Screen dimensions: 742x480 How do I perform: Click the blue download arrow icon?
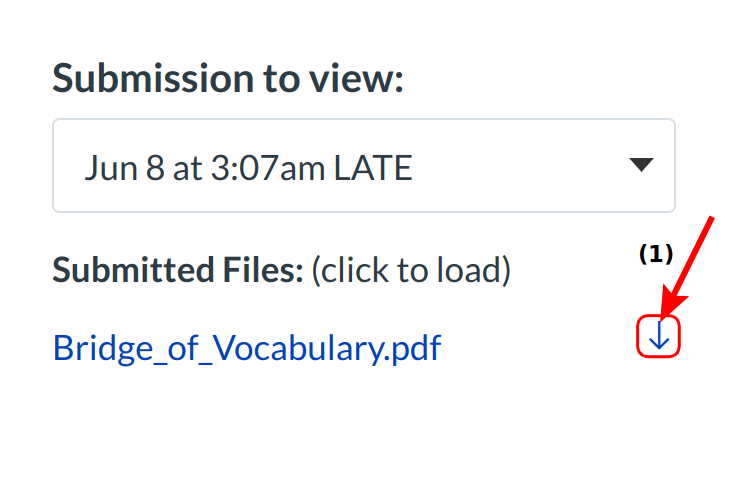pos(658,339)
